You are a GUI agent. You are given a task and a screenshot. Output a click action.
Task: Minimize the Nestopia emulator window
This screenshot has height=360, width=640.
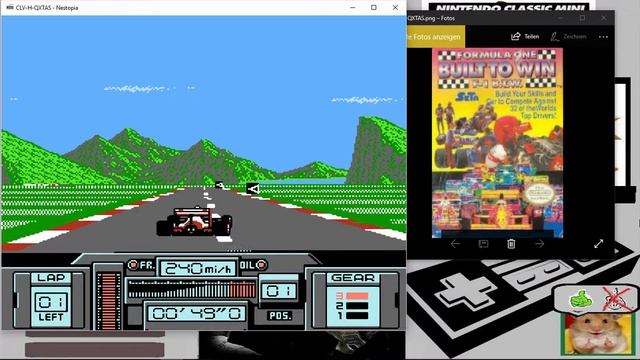tap(353, 7)
